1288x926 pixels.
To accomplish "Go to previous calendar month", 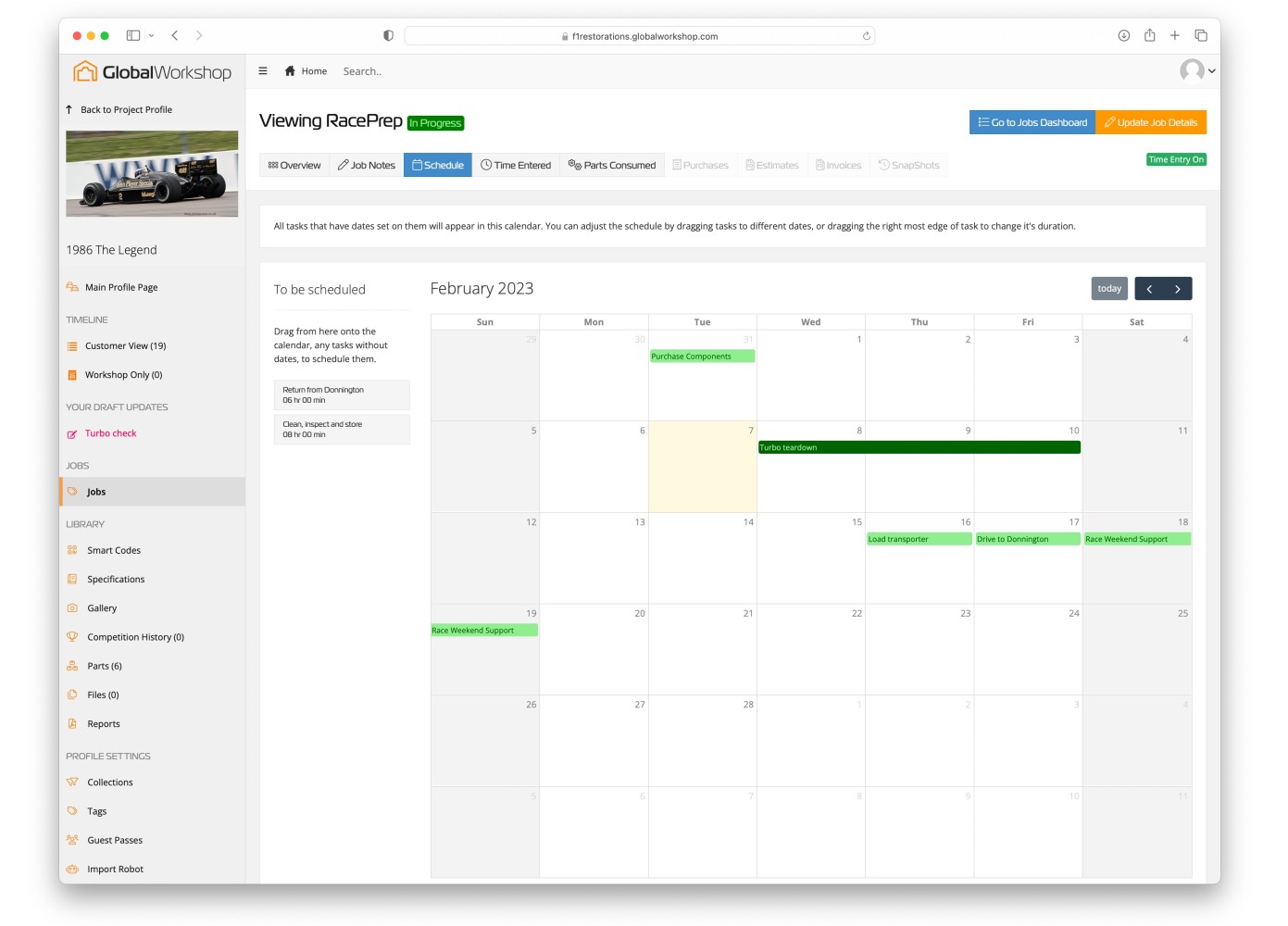I will pos(1149,289).
